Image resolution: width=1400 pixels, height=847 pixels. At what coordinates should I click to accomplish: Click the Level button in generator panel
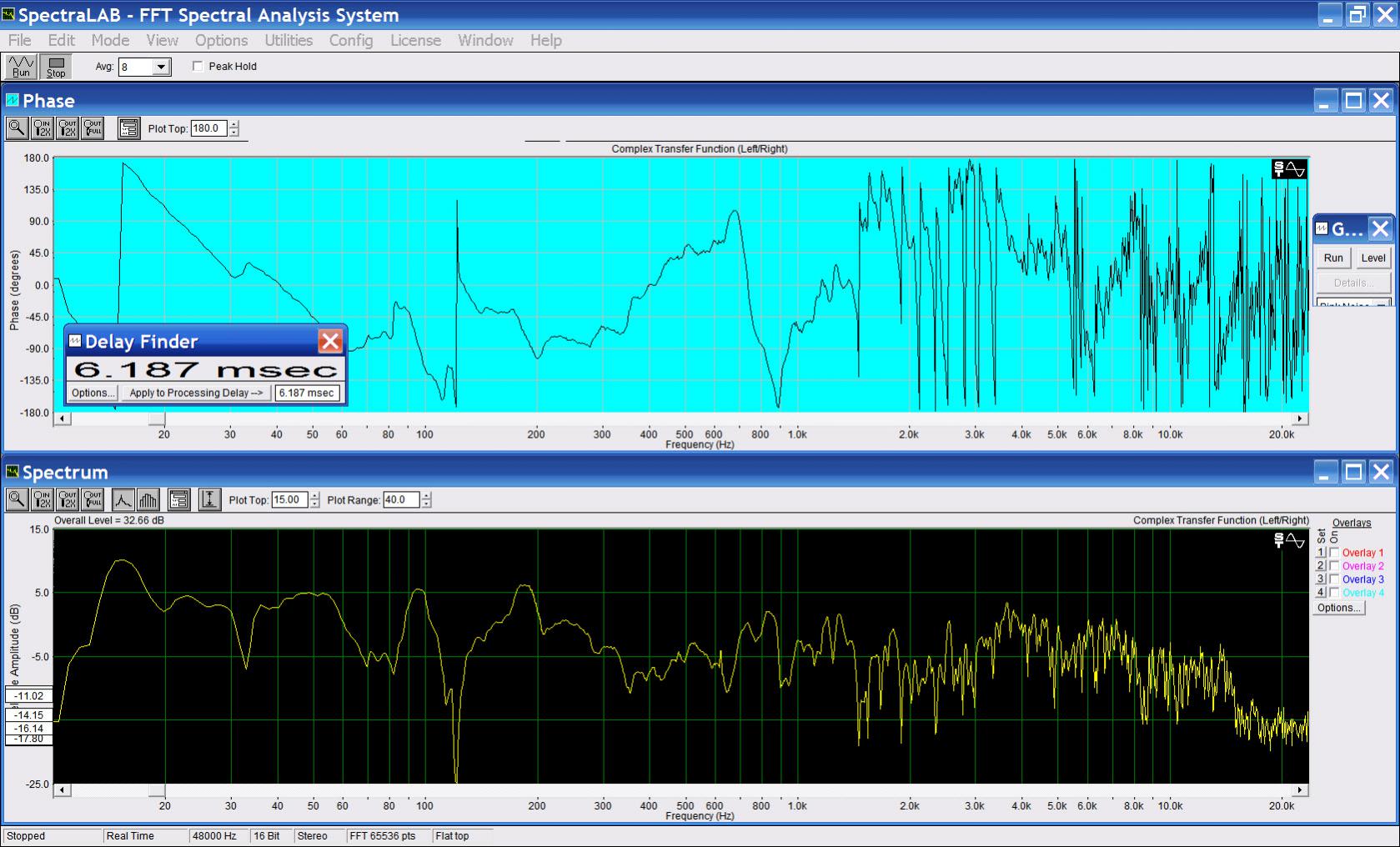(1372, 258)
